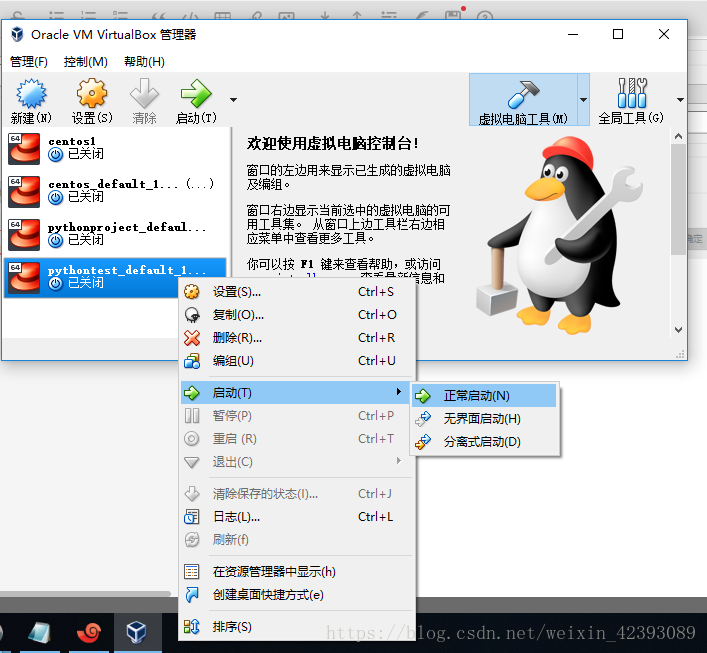Choose 复制(O)... clone in the context menu

tap(297, 315)
